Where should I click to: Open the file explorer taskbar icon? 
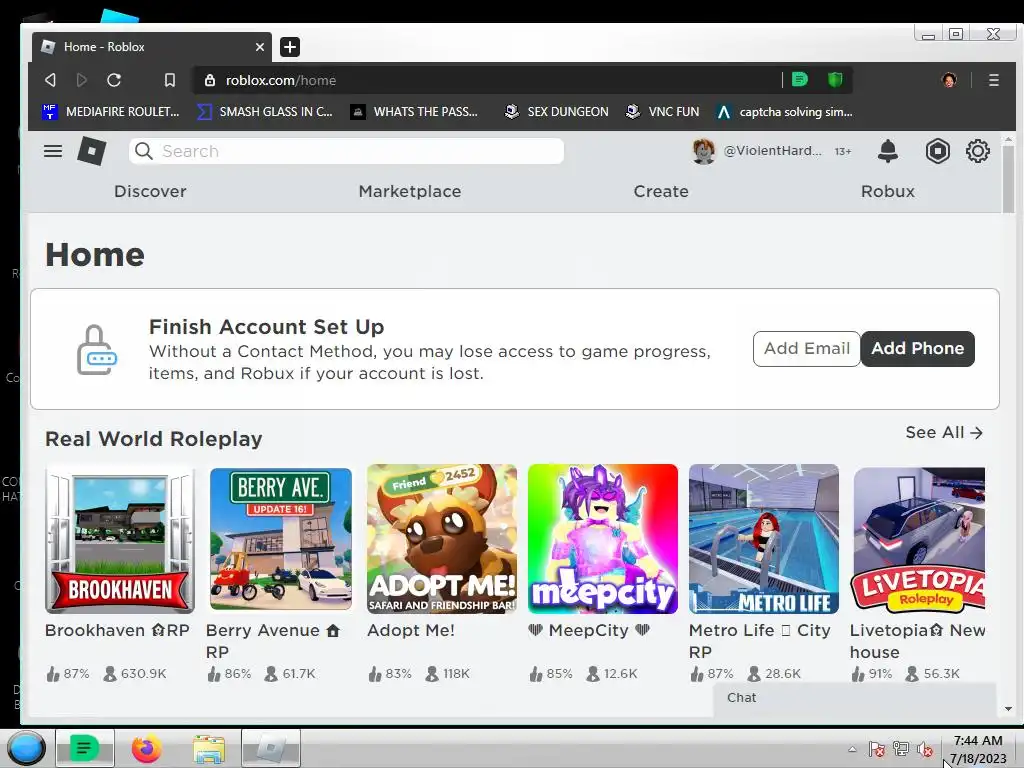tap(209, 748)
